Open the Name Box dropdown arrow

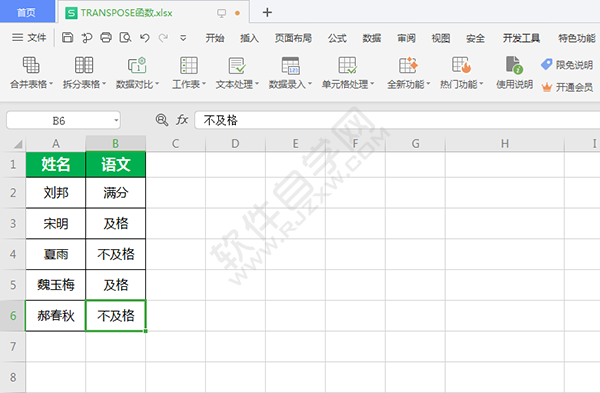click(x=116, y=121)
